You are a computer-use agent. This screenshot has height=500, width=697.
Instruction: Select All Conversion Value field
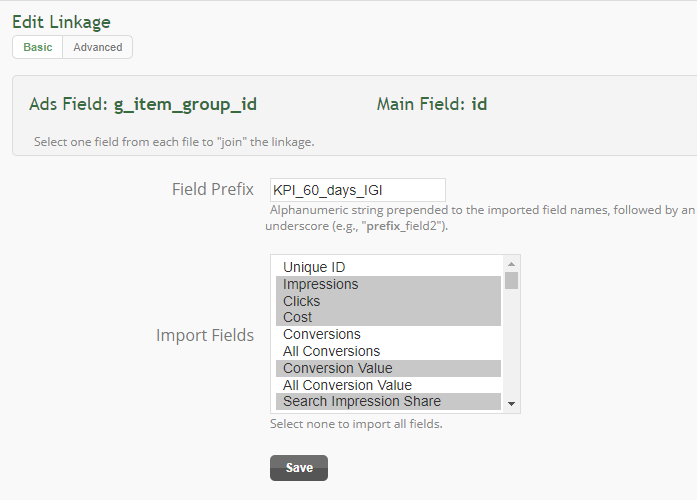pyautogui.click(x=388, y=385)
